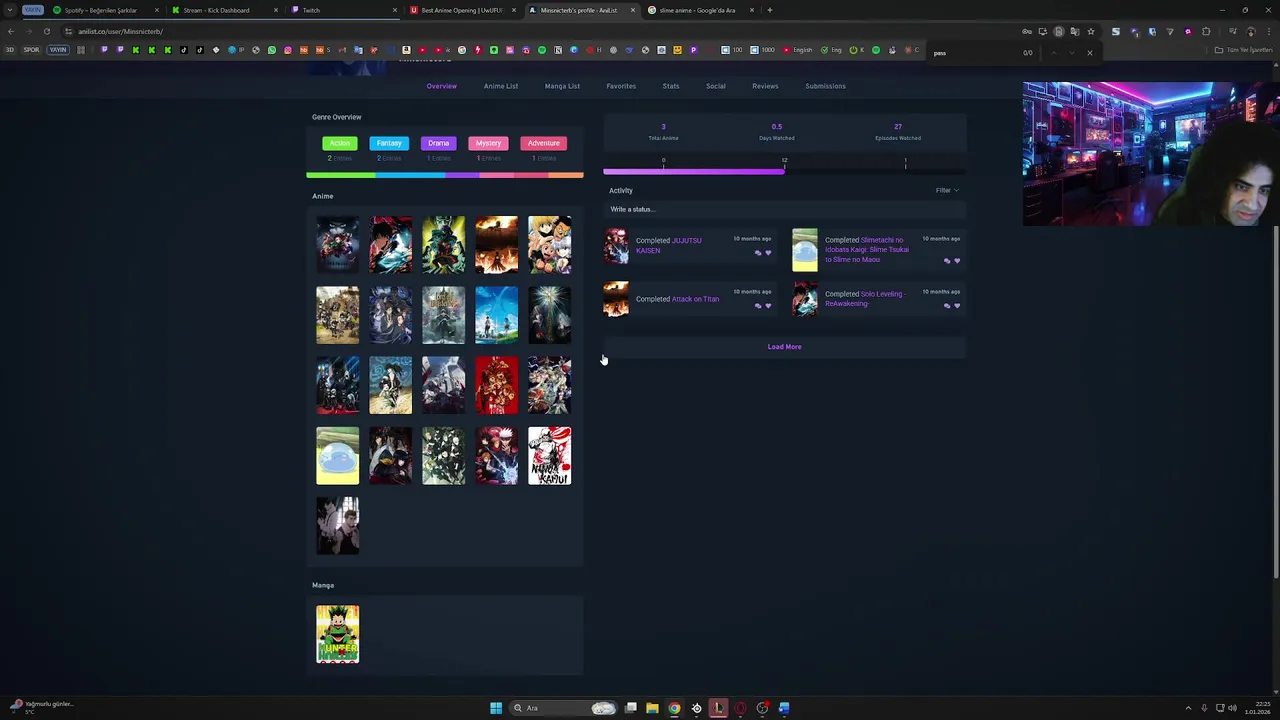Bookmark this page with the star icon
Image resolution: width=1280 pixels, height=720 pixels.
coord(1090,31)
